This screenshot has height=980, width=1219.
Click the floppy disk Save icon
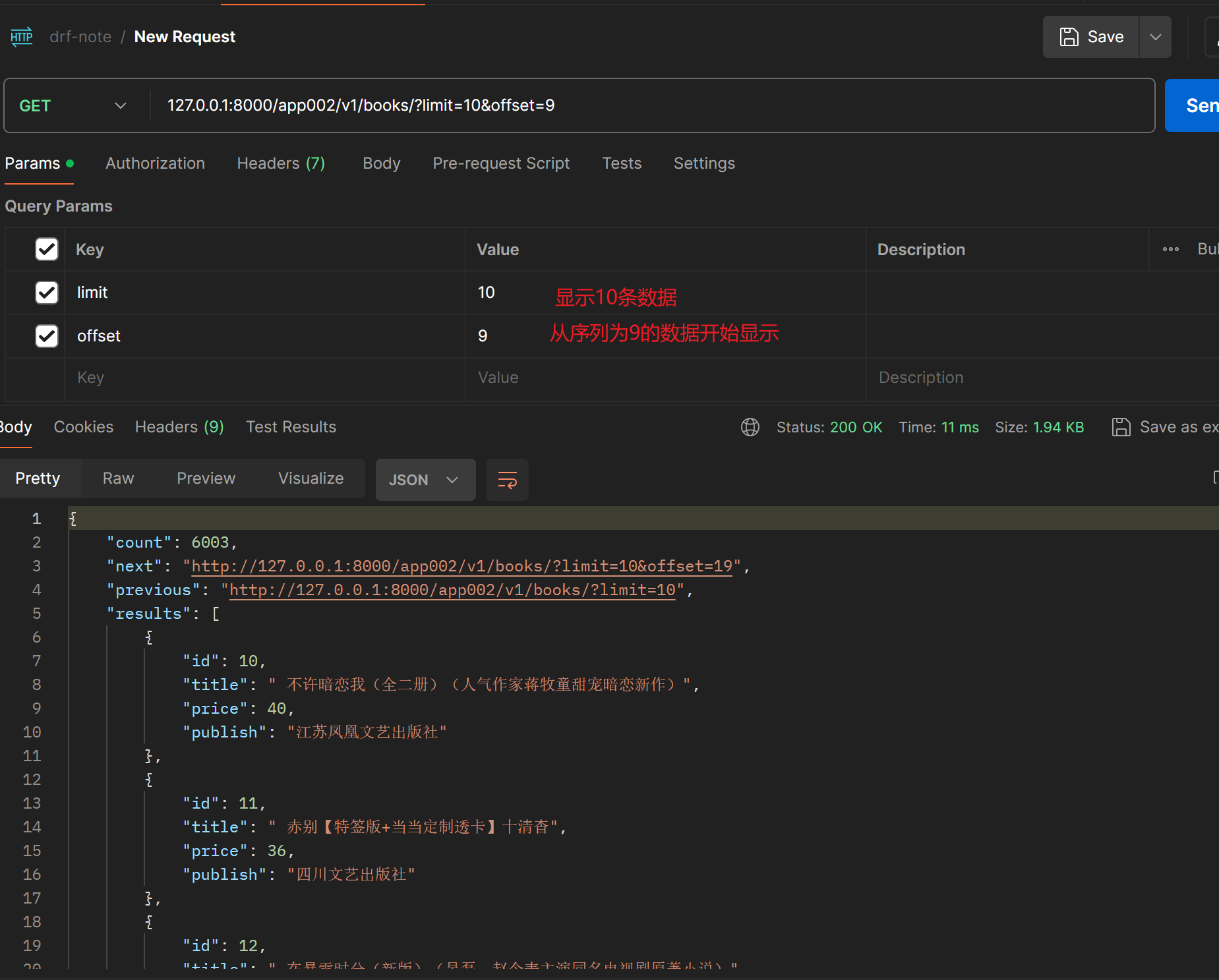coord(1069,37)
